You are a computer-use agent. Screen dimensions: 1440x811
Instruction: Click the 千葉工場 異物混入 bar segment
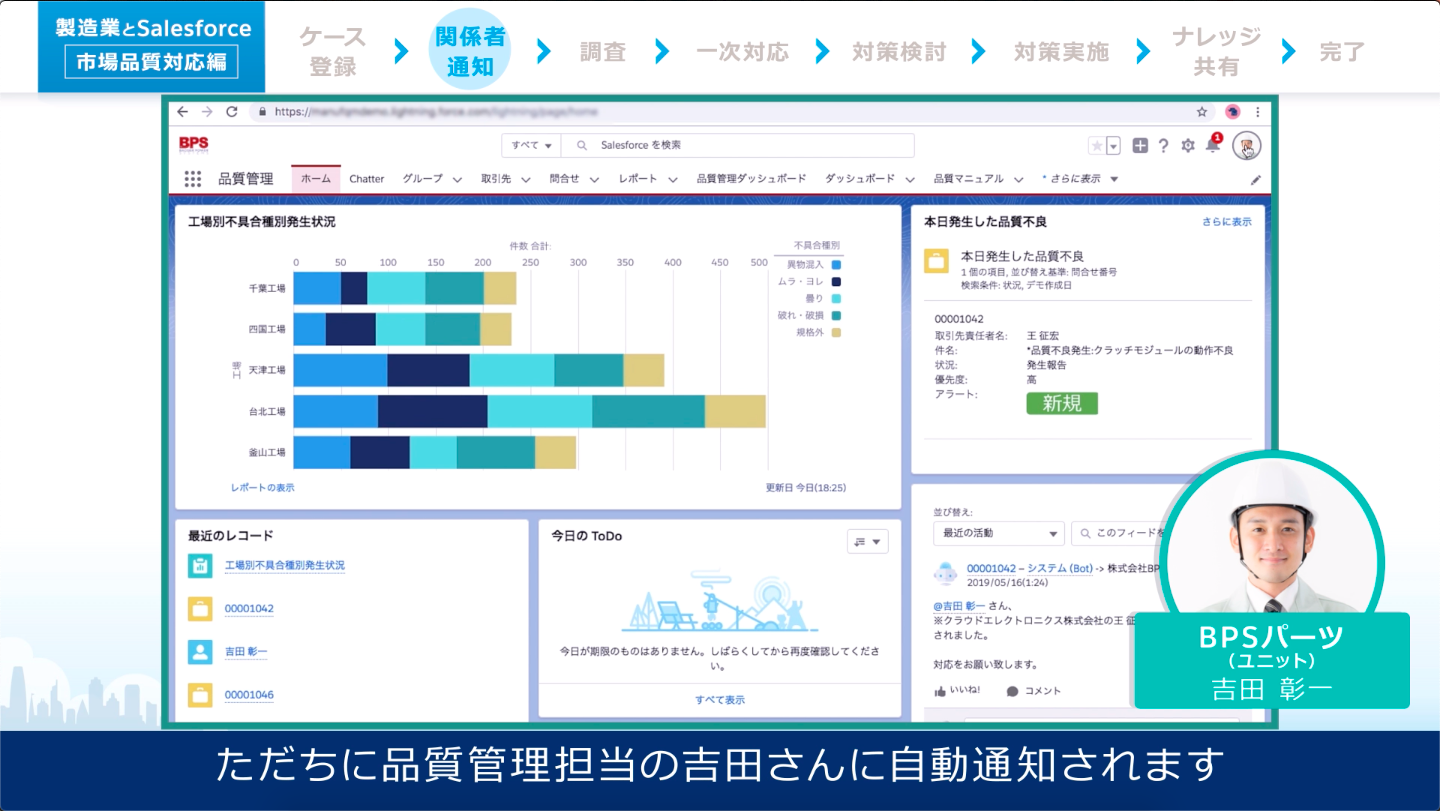point(317,288)
